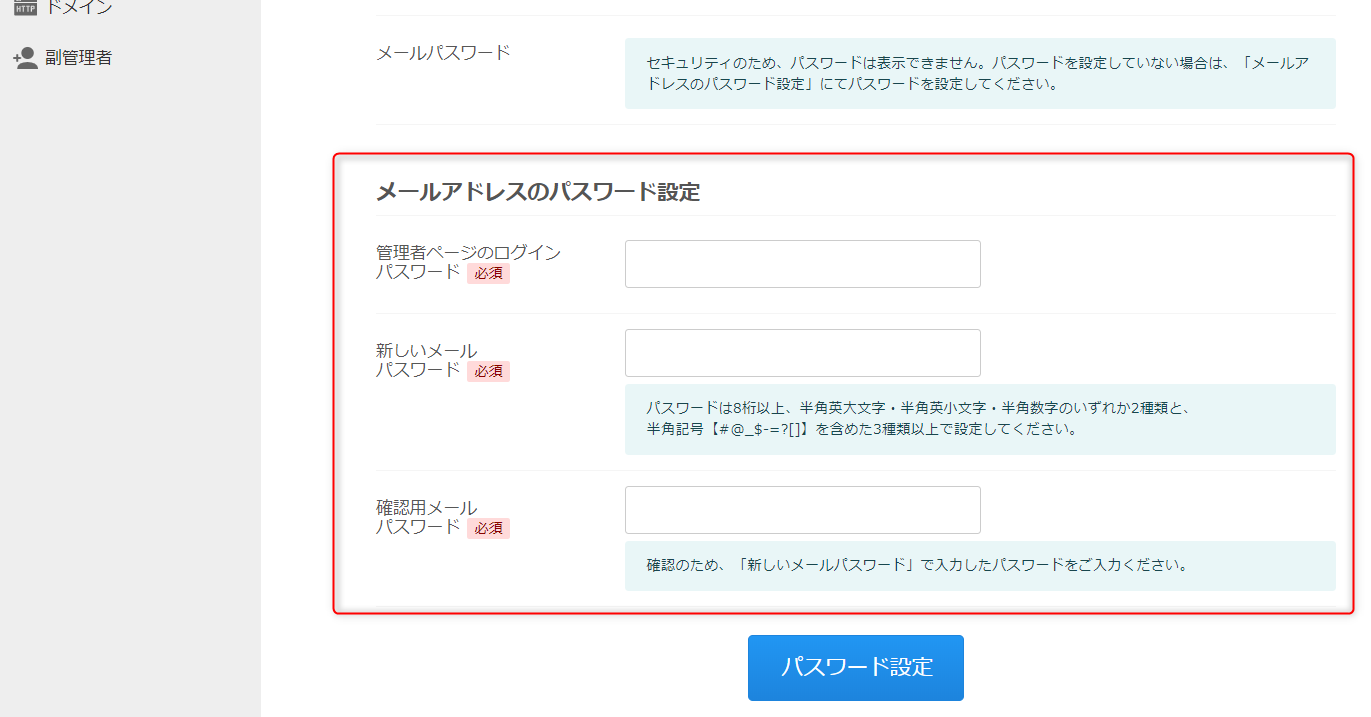The image size is (1371, 717).
Task: Click 必須 badge beside 新しいメールパスワード
Action: [488, 371]
